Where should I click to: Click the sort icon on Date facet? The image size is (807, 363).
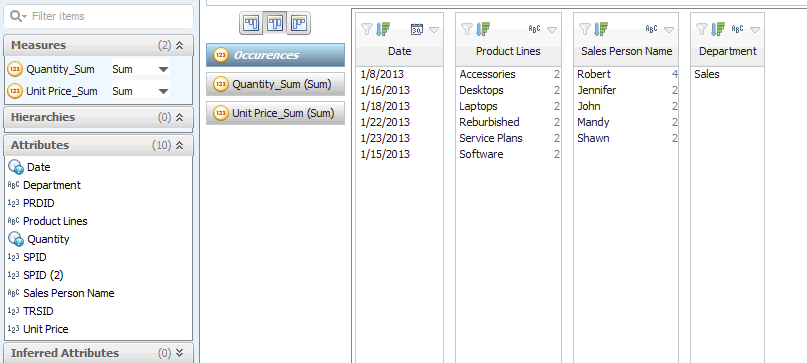tap(382, 29)
